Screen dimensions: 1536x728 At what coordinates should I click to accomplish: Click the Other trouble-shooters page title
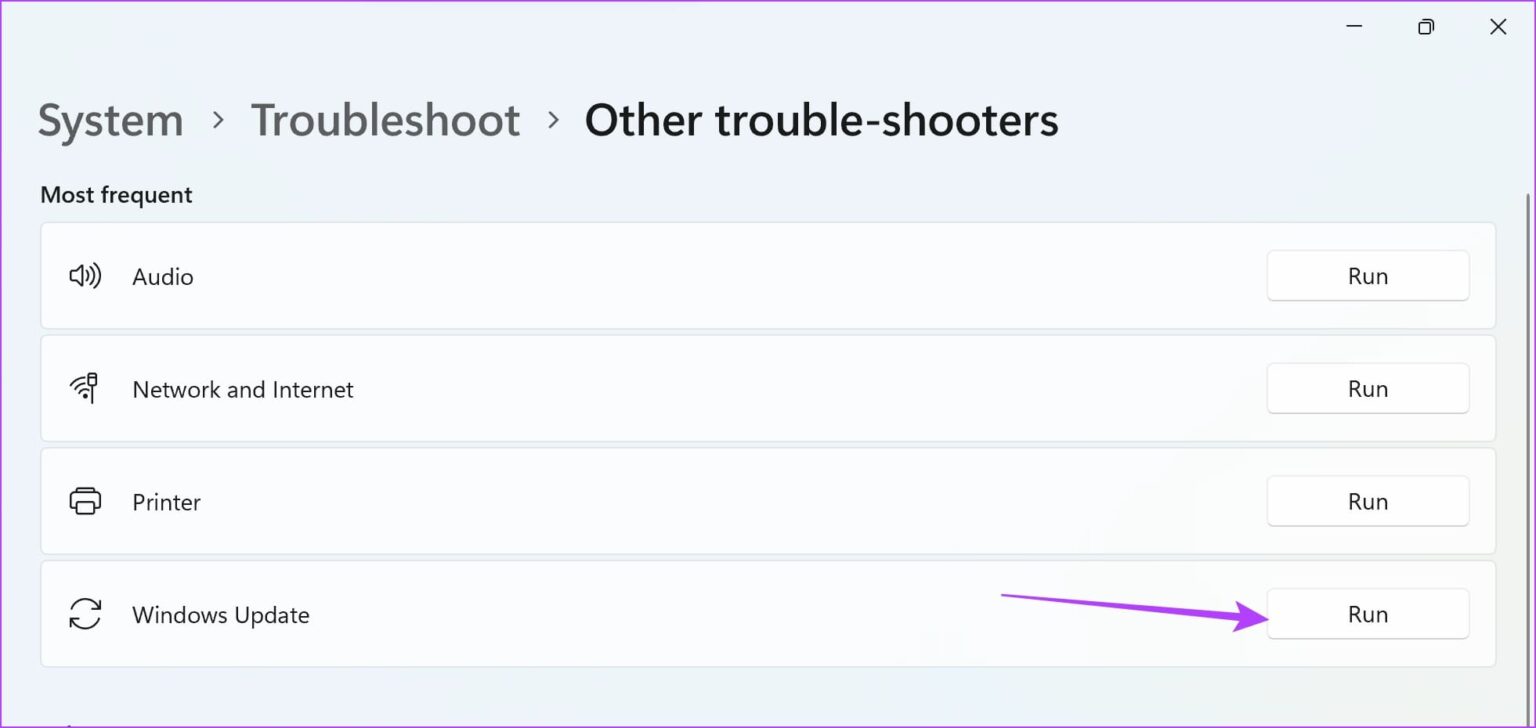[821, 121]
